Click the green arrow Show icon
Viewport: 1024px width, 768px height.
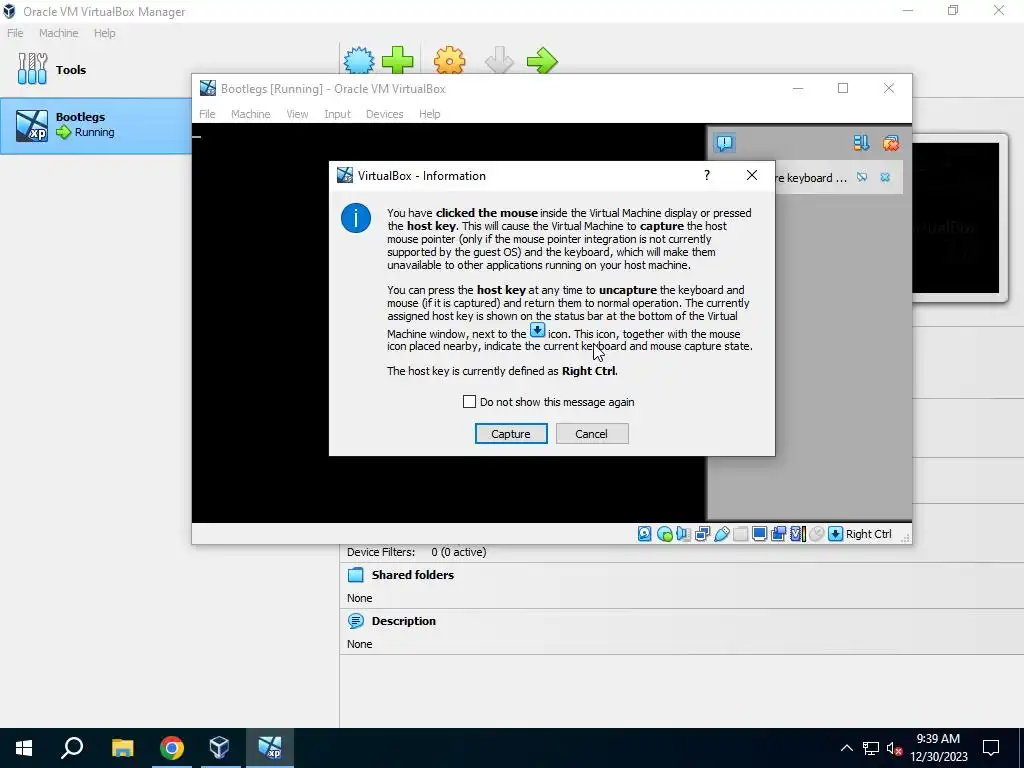pos(542,61)
